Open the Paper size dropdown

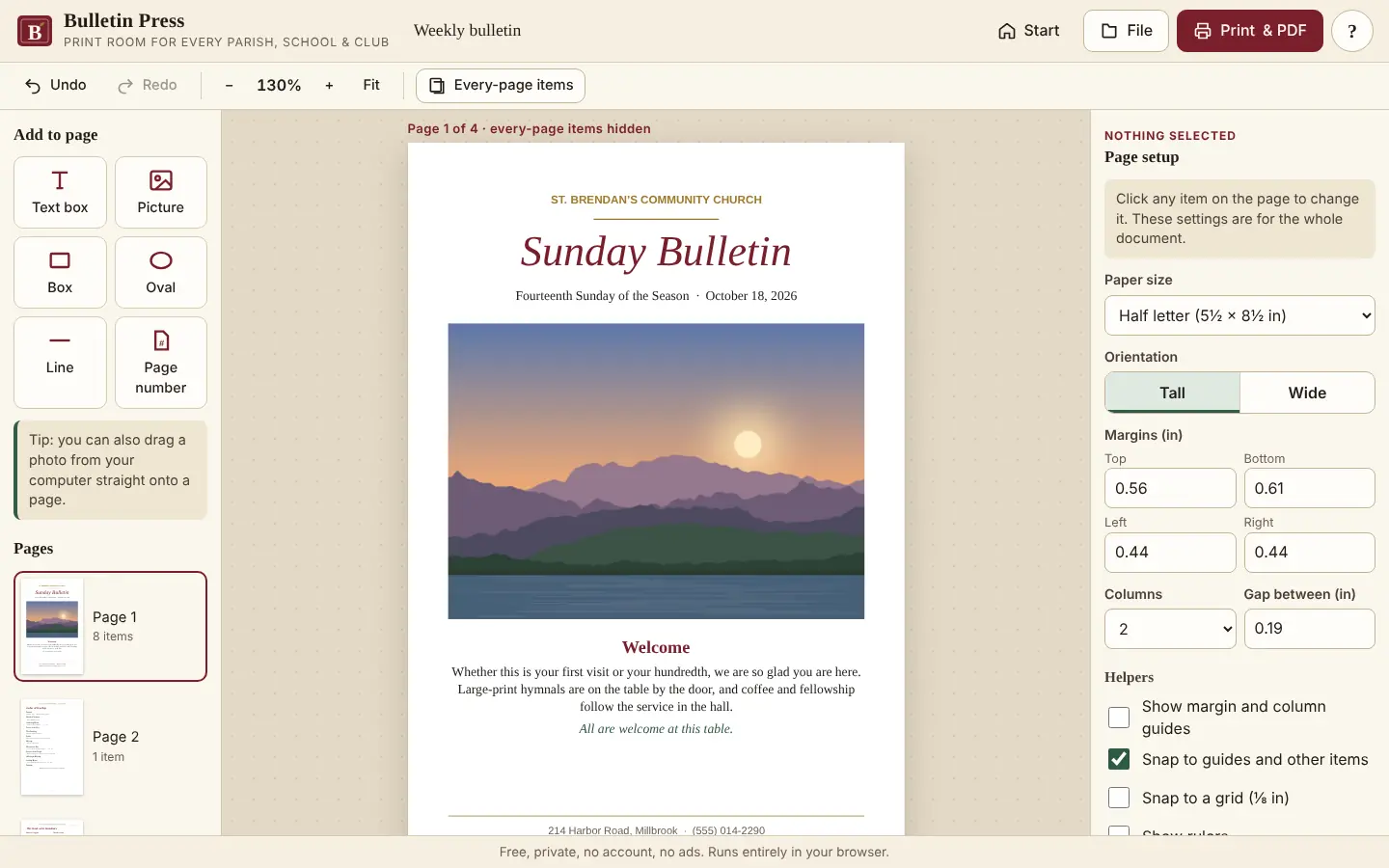[1239, 315]
